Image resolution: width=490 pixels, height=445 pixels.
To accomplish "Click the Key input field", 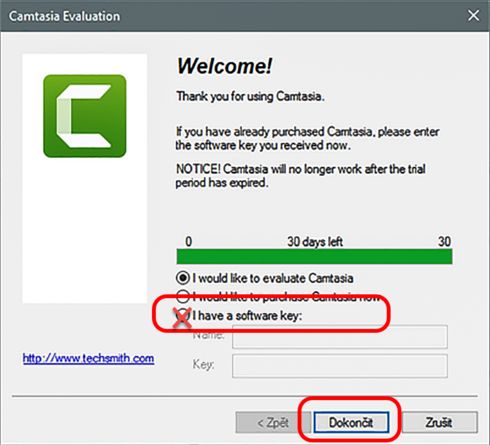I will pyautogui.click(x=340, y=366).
